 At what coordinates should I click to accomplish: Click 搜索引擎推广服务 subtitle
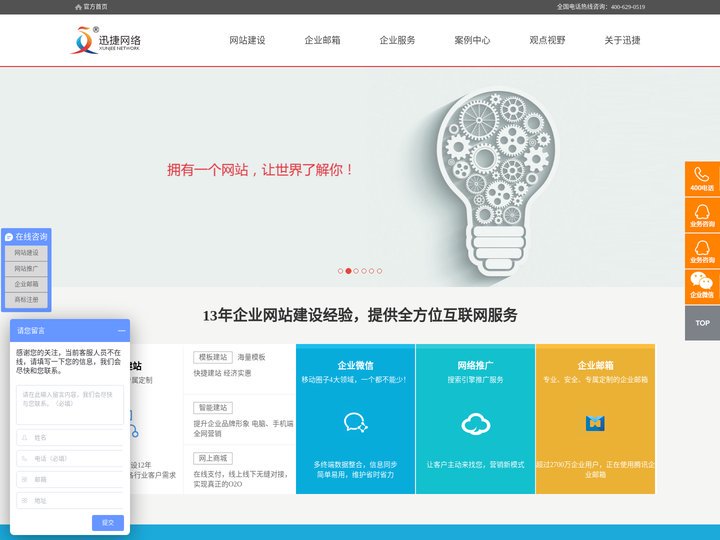tap(475, 380)
